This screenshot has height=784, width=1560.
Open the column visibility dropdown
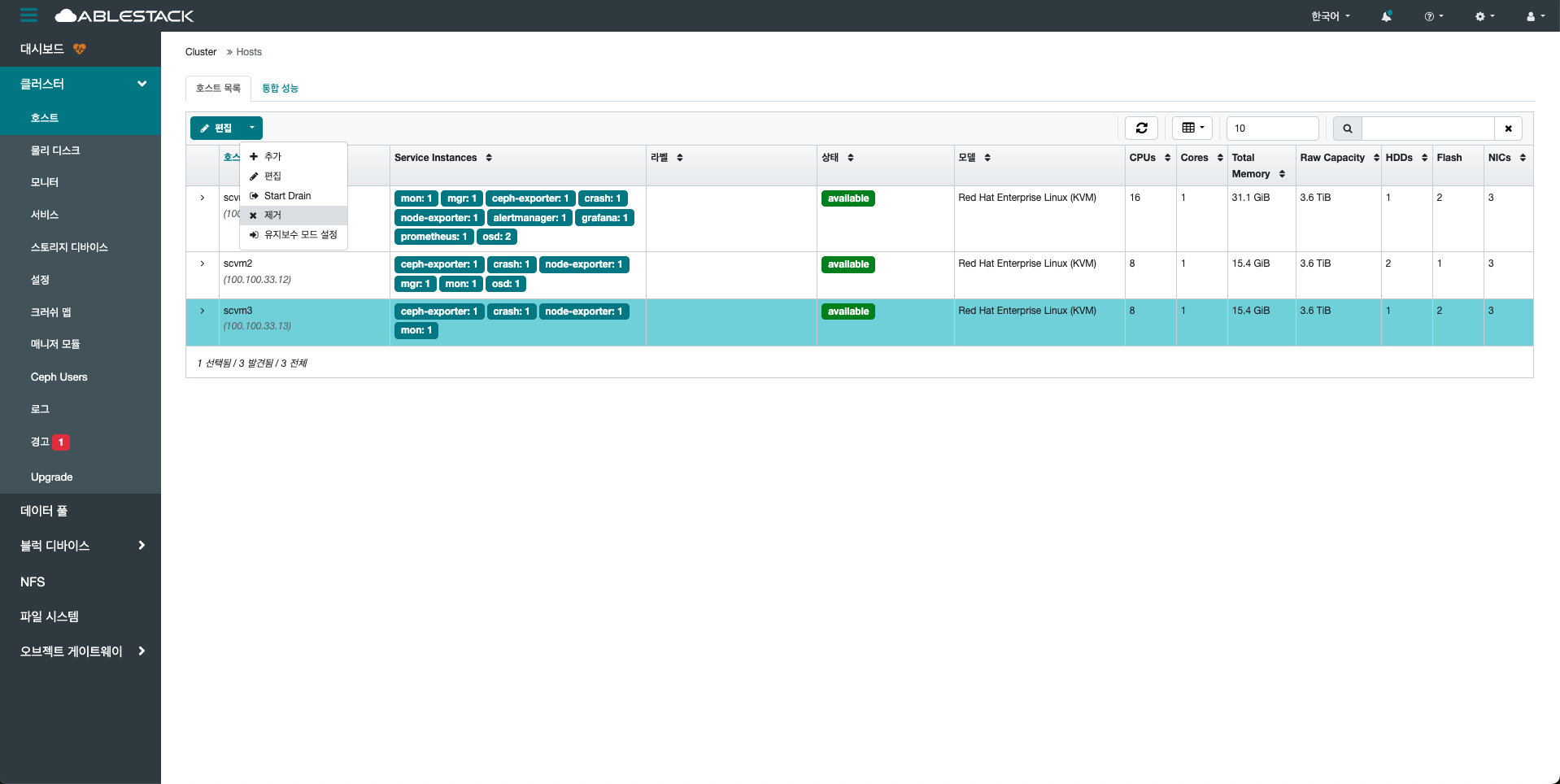click(1192, 128)
